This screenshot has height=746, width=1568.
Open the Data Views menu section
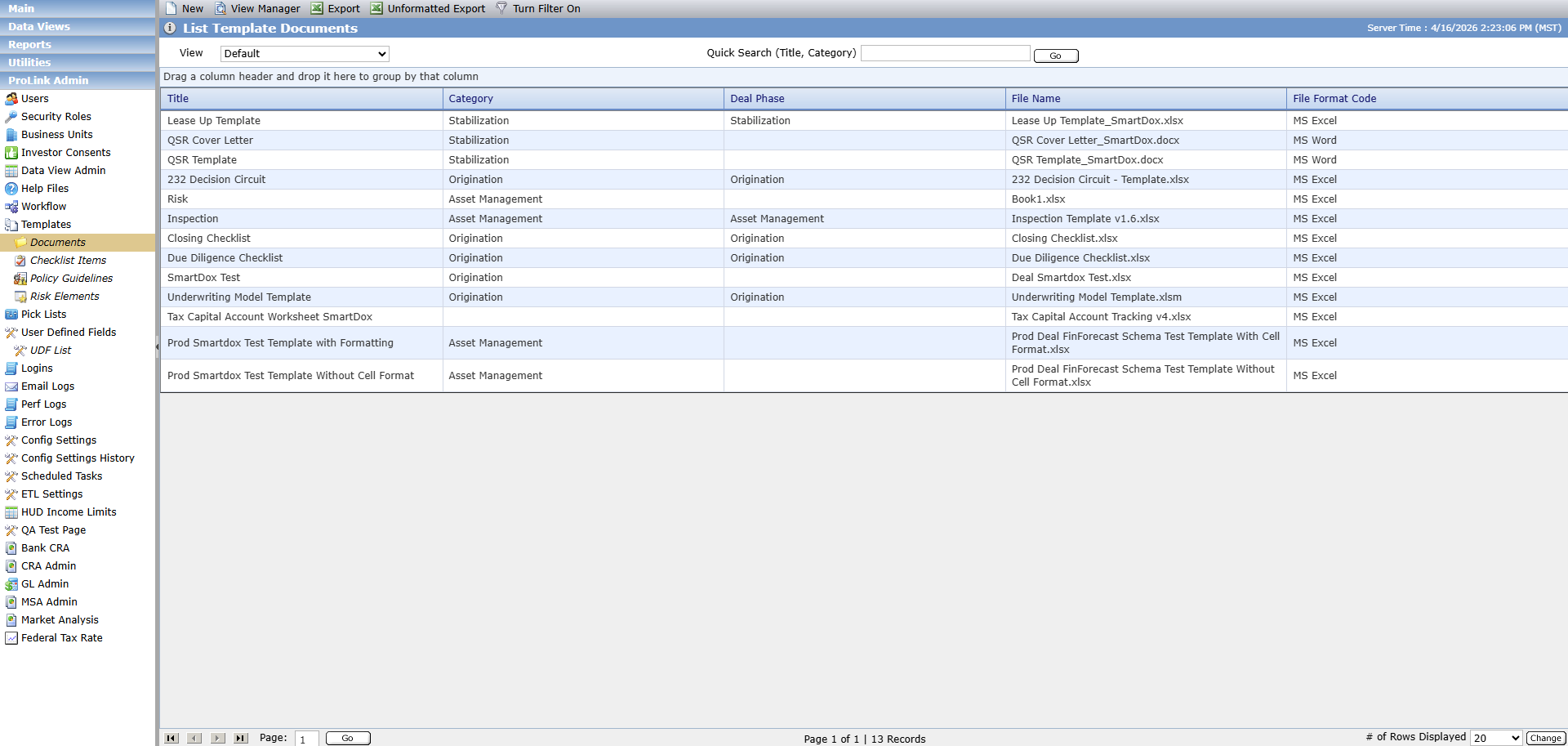pos(78,26)
